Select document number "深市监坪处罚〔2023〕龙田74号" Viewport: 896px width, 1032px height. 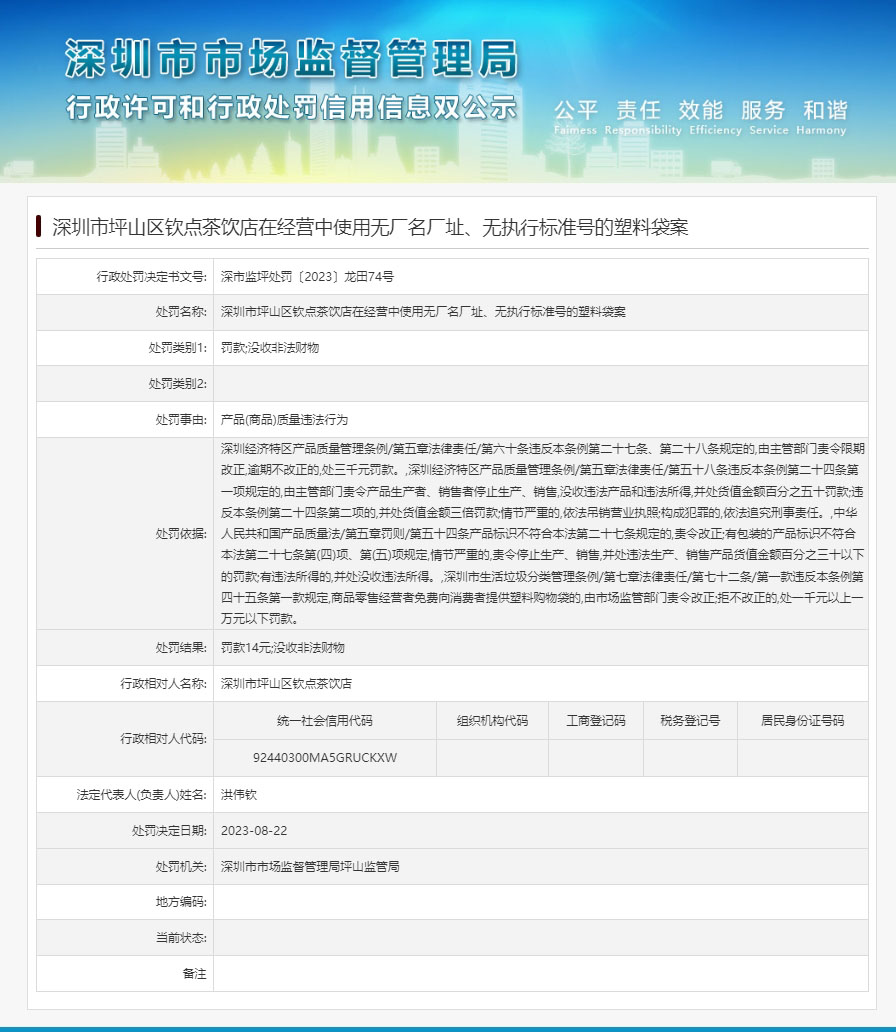pyautogui.click(x=307, y=276)
